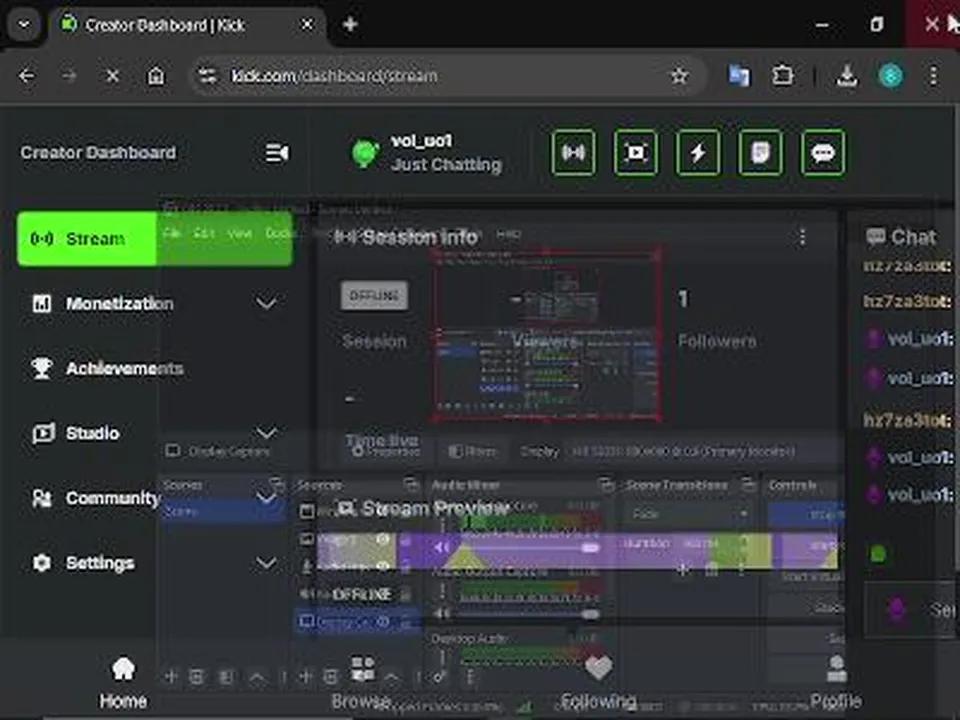The width and height of the screenshot is (960, 720).
Task: Collapse the Creator Dashboard sidebar
Action: click(277, 152)
